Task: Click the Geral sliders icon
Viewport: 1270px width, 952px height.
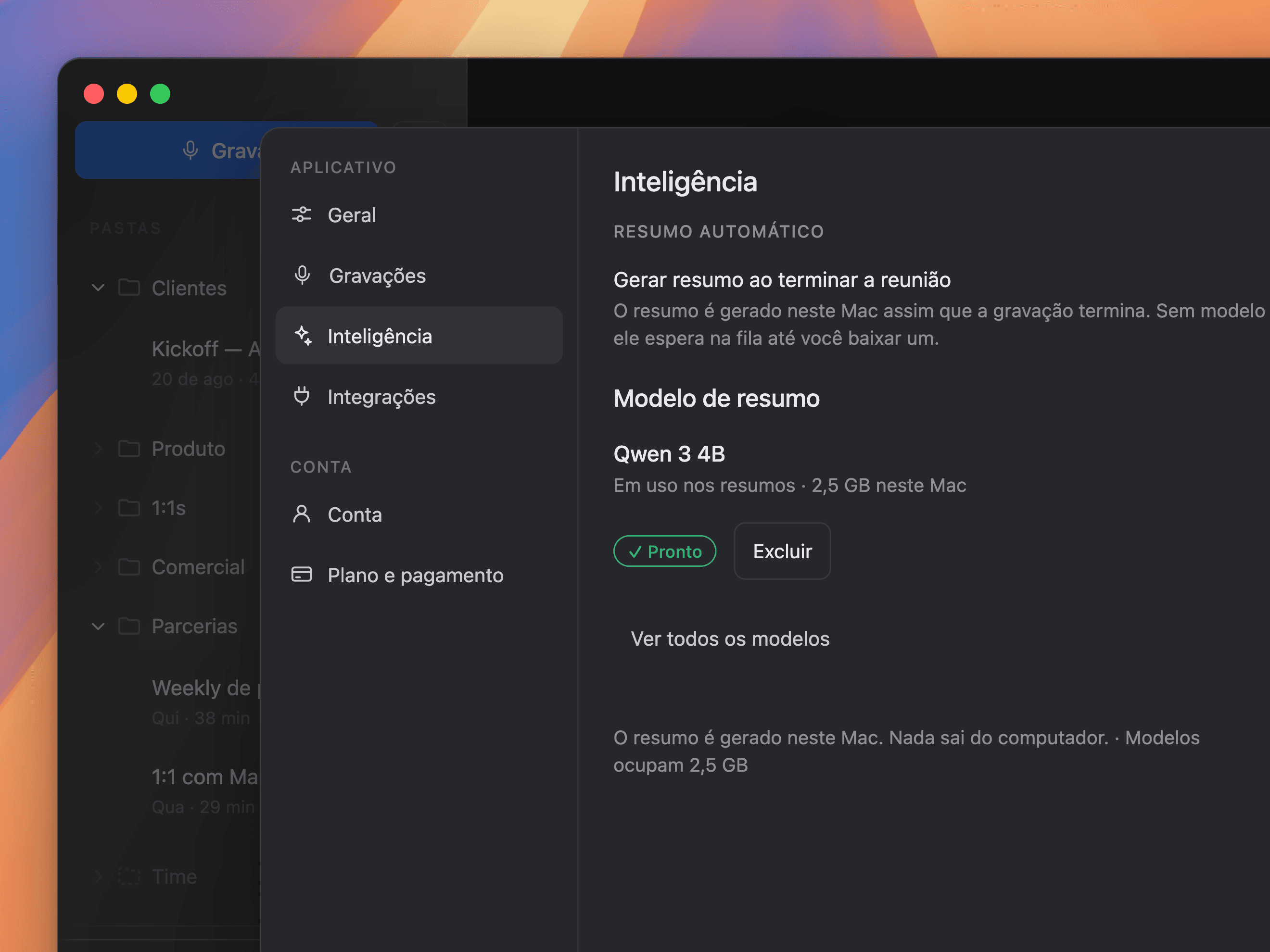Action: tap(302, 214)
